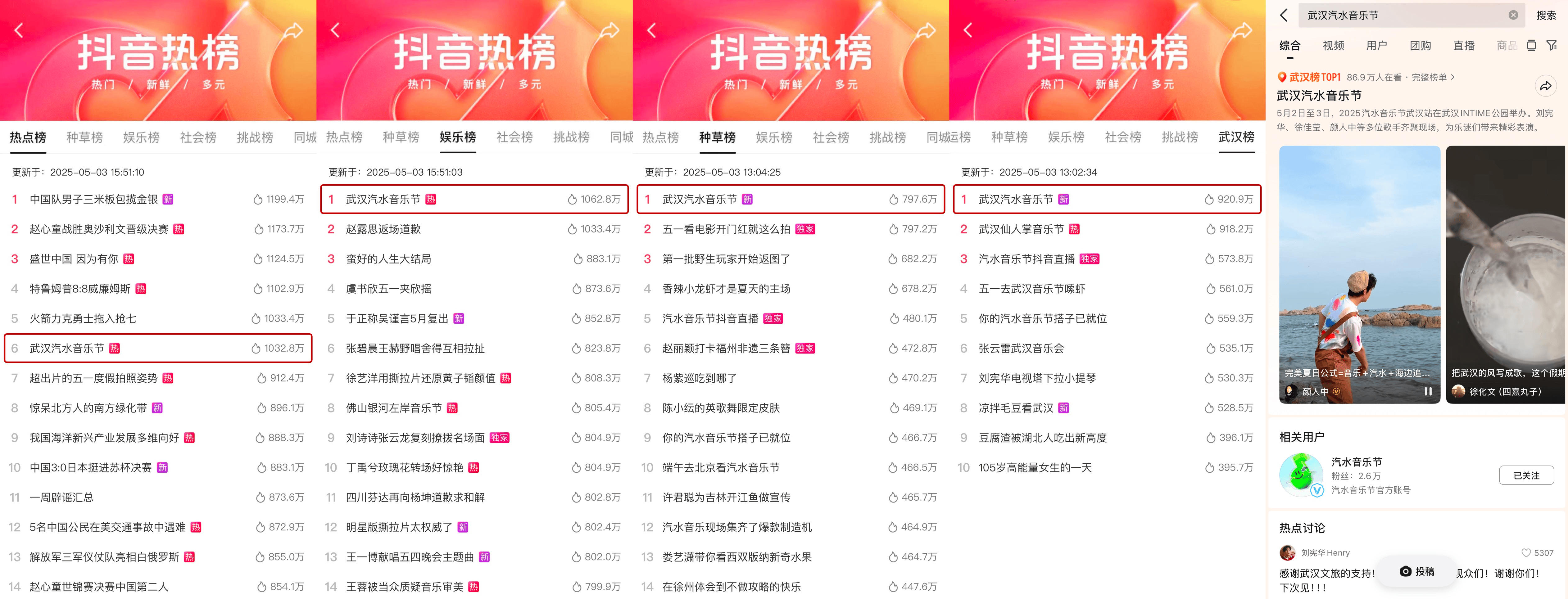Open the 徐化文 drink-pouring video thumbnail
The width and height of the screenshot is (1568, 599).
click(1505, 275)
